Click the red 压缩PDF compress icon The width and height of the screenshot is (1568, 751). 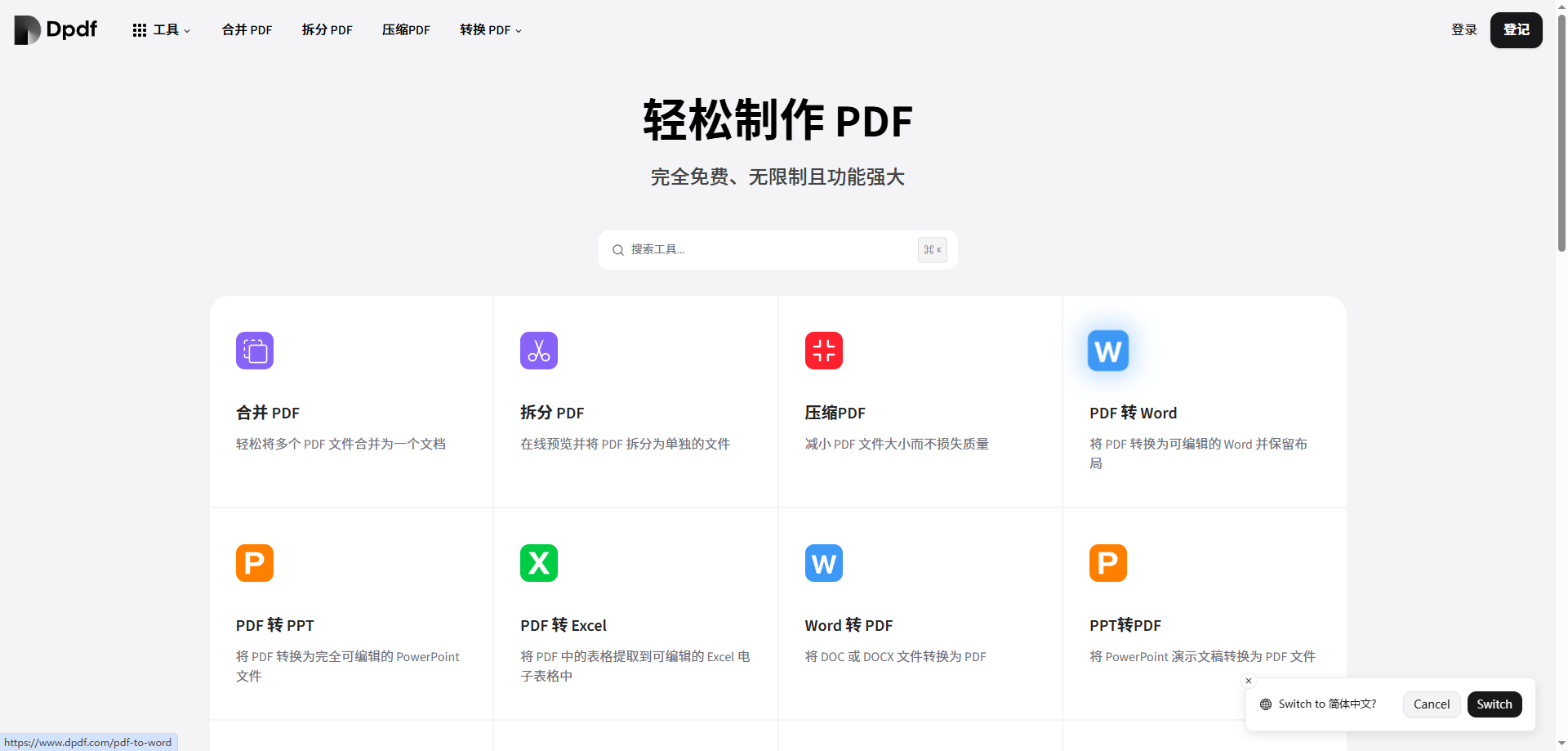click(x=824, y=351)
